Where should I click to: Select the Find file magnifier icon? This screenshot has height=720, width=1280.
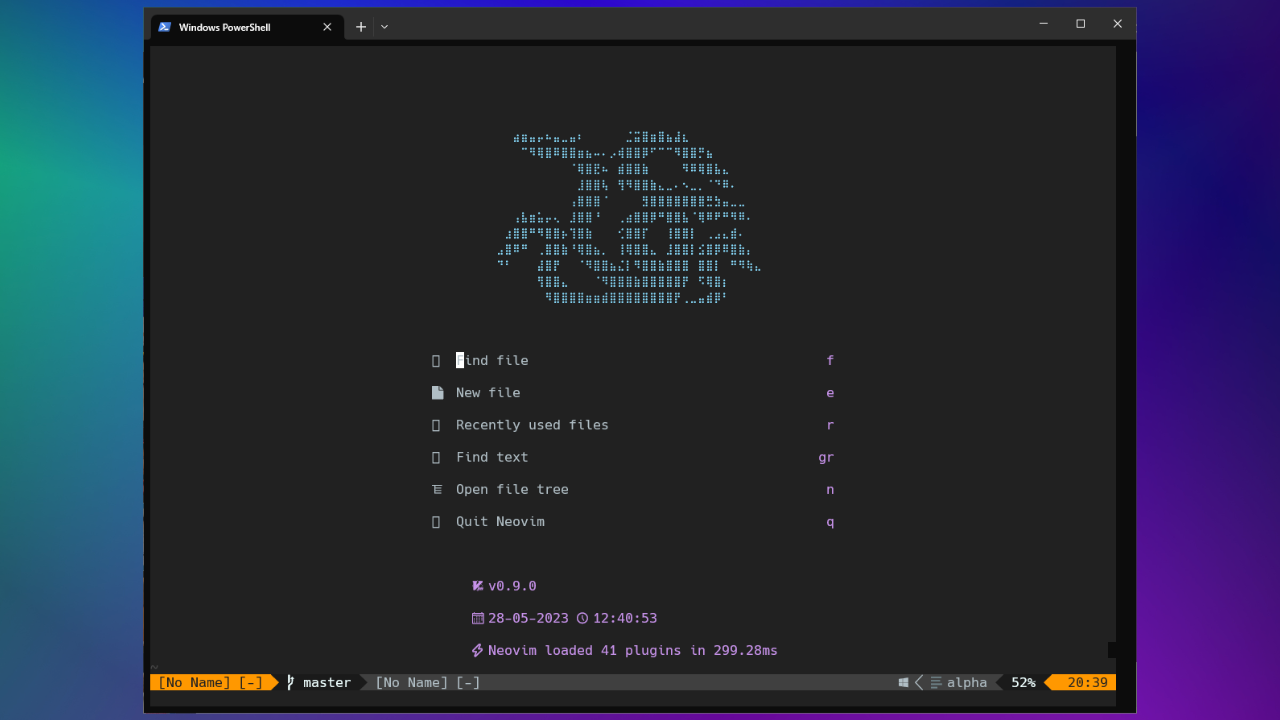[x=436, y=360]
